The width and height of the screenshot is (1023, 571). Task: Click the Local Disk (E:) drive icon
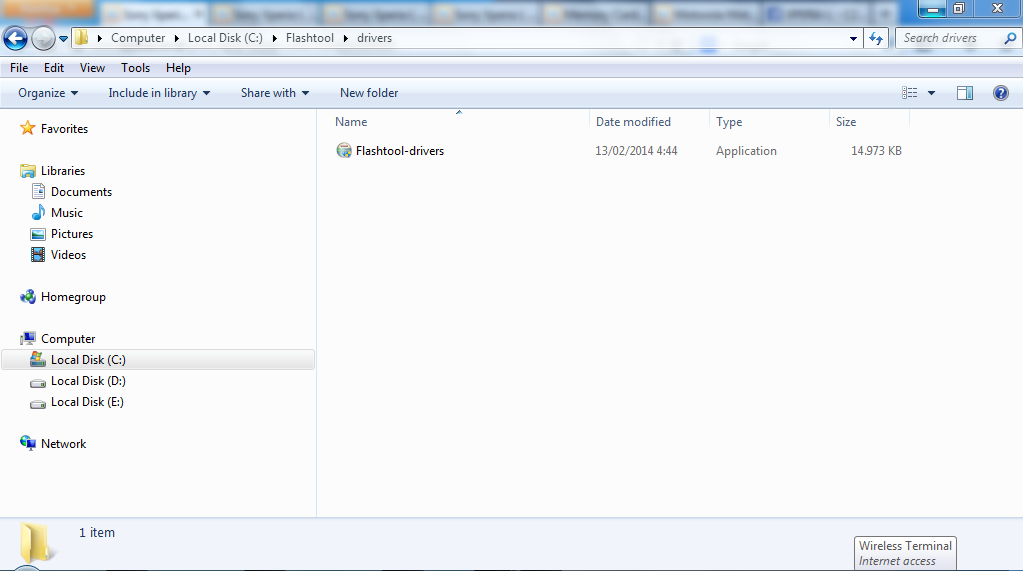tap(38, 403)
